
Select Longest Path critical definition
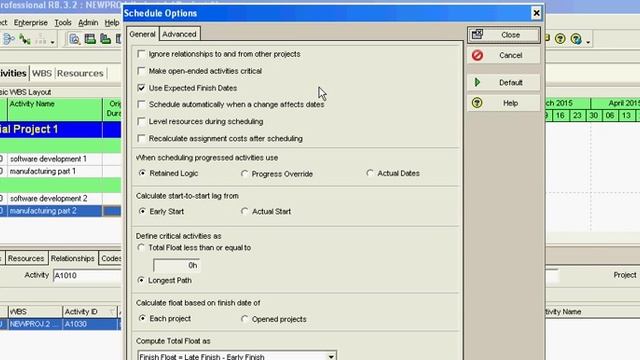click(x=141, y=280)
